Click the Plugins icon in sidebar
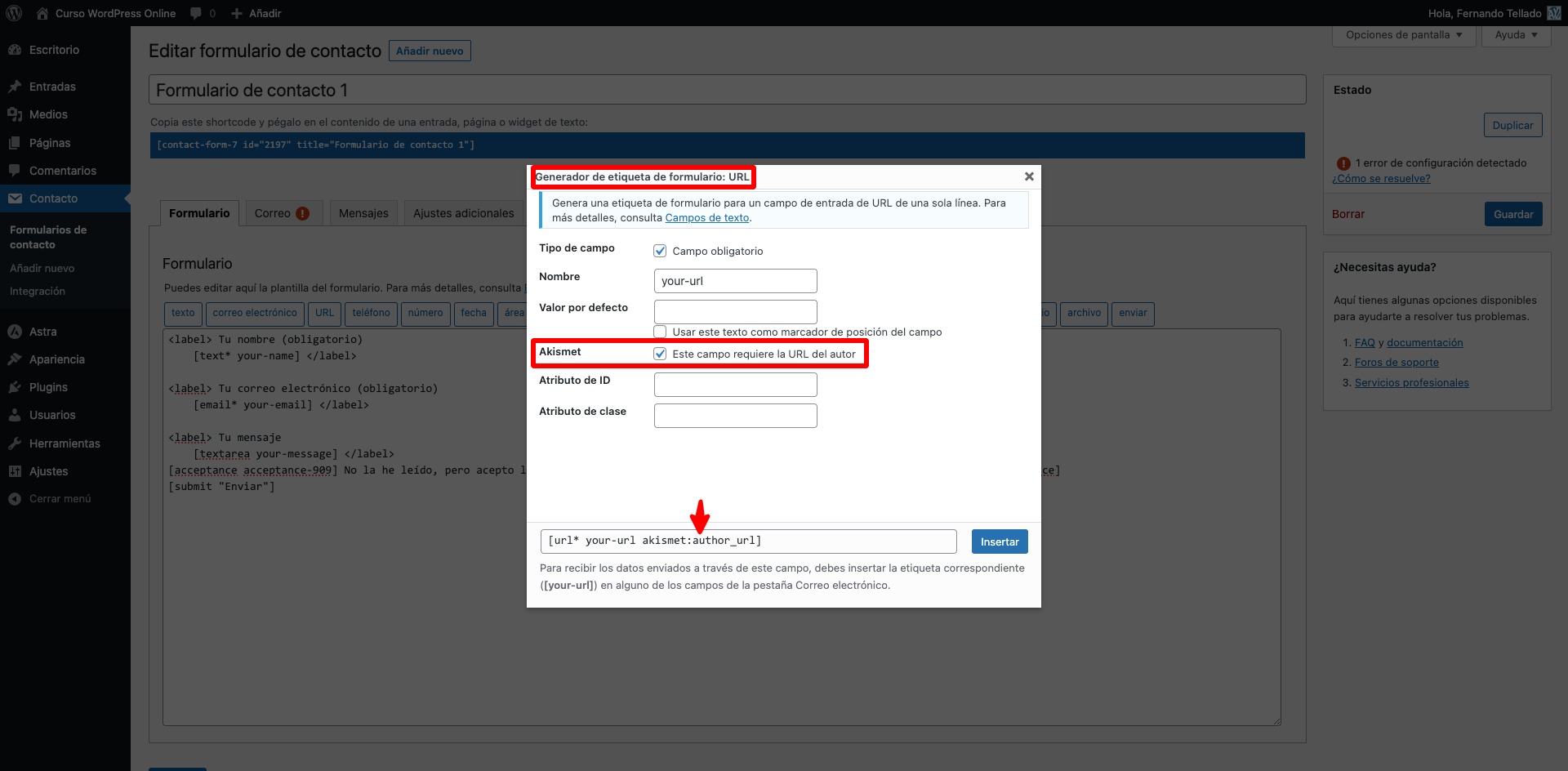This screenshot has height=771, width=1568. 15,387
